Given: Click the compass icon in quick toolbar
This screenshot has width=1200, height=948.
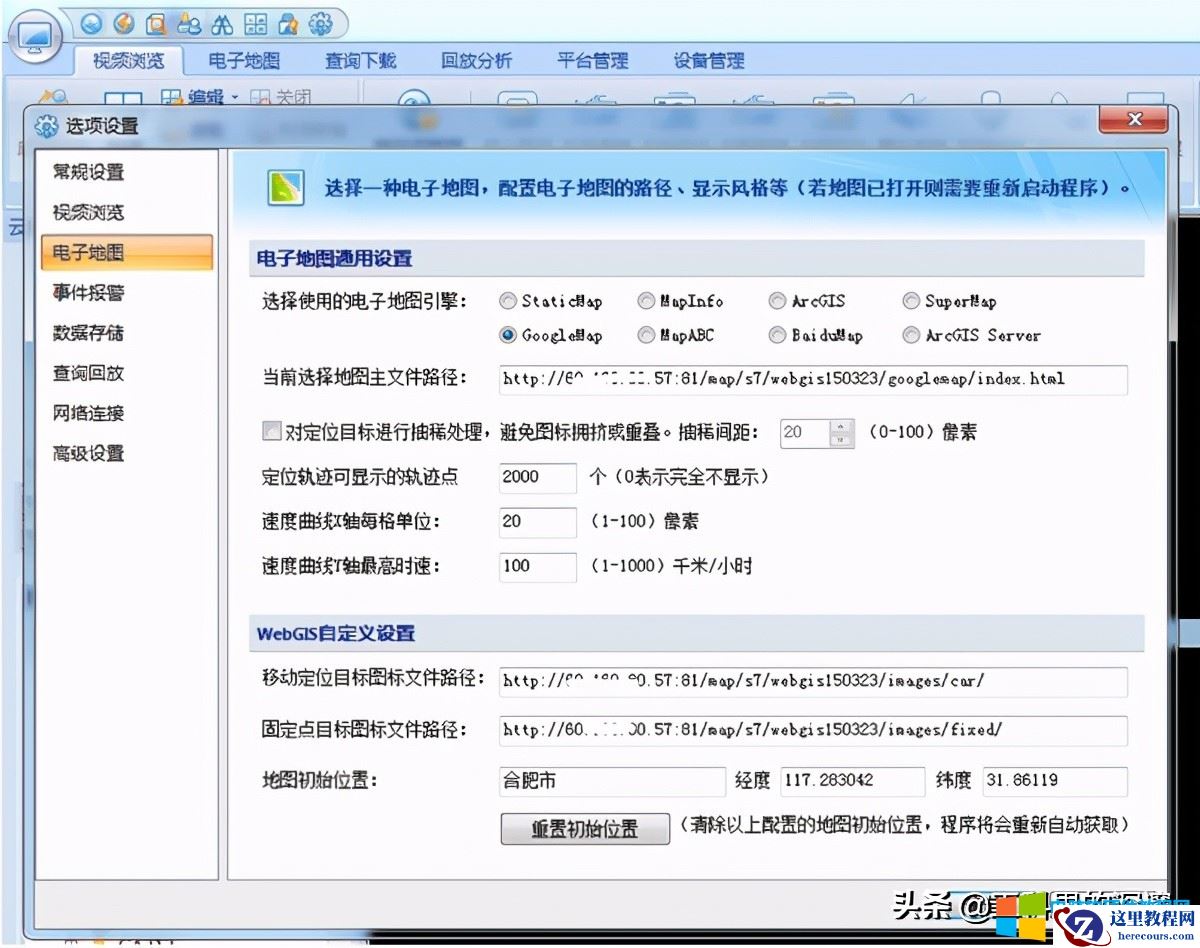Looking at the screenshot, I should pos(124,22).
